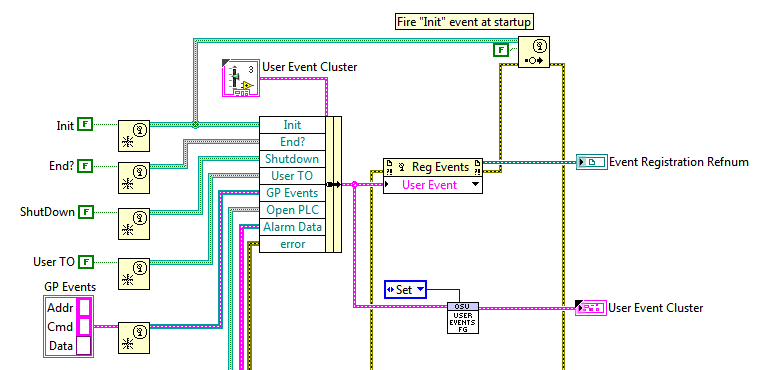Screen dimensions: 761x370
Task: Open the User Event selector dropdown arrow
Action: (x=476, y=185)
